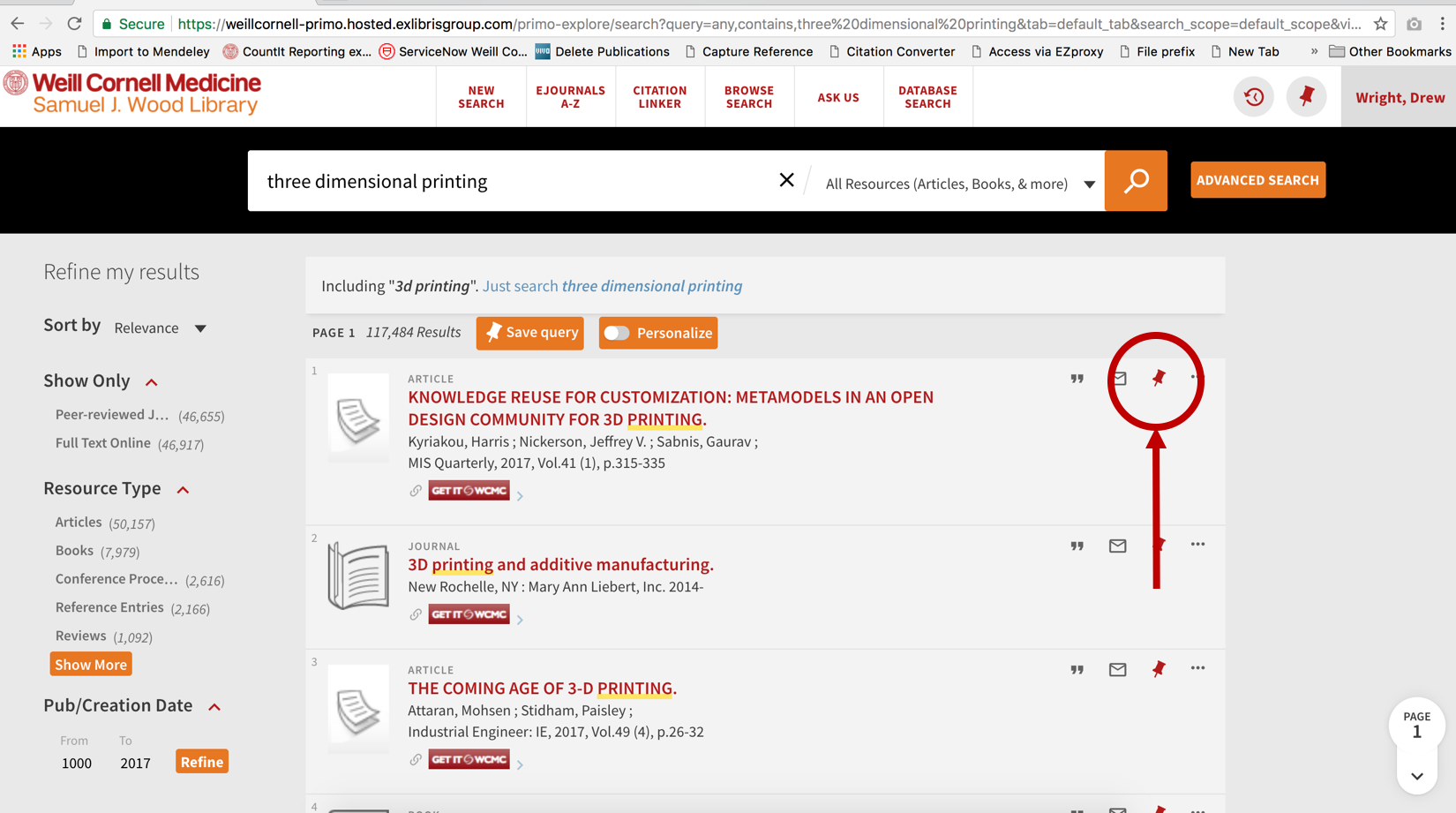The image size is (1456, 813).
Task: Click Weill Cornell Medicine library logo
Action: pos(132,94)
